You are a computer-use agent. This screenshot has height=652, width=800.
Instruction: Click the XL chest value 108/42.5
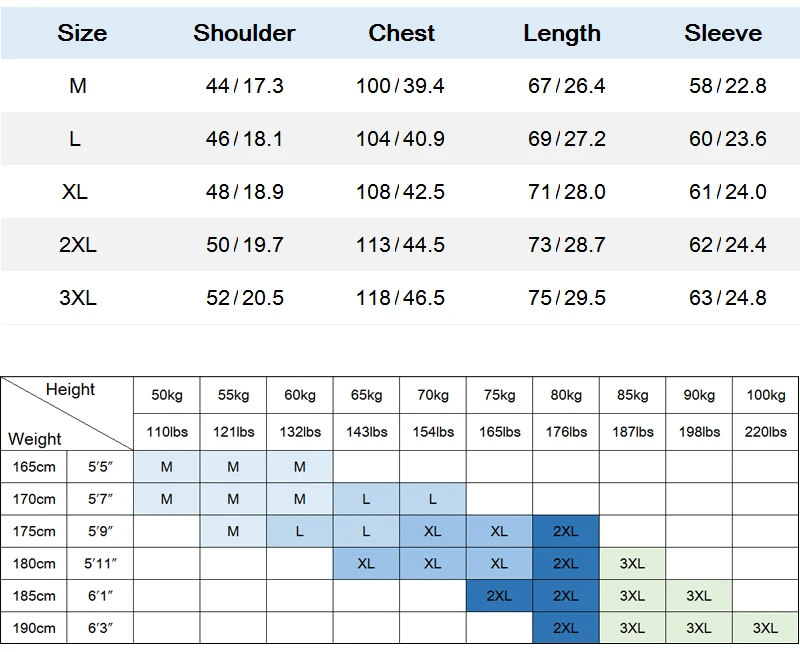400,192
